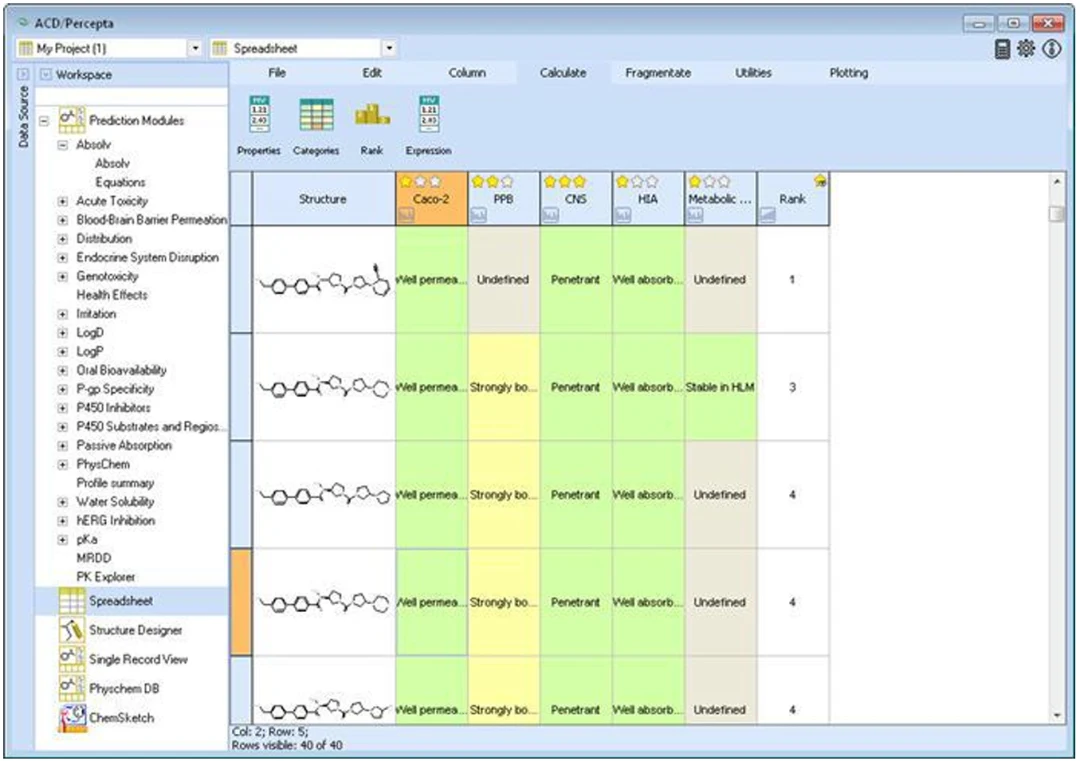
Task: Click the spreadsheet vertical scrollbar down arrow
Action: (x=1057, y=716)
